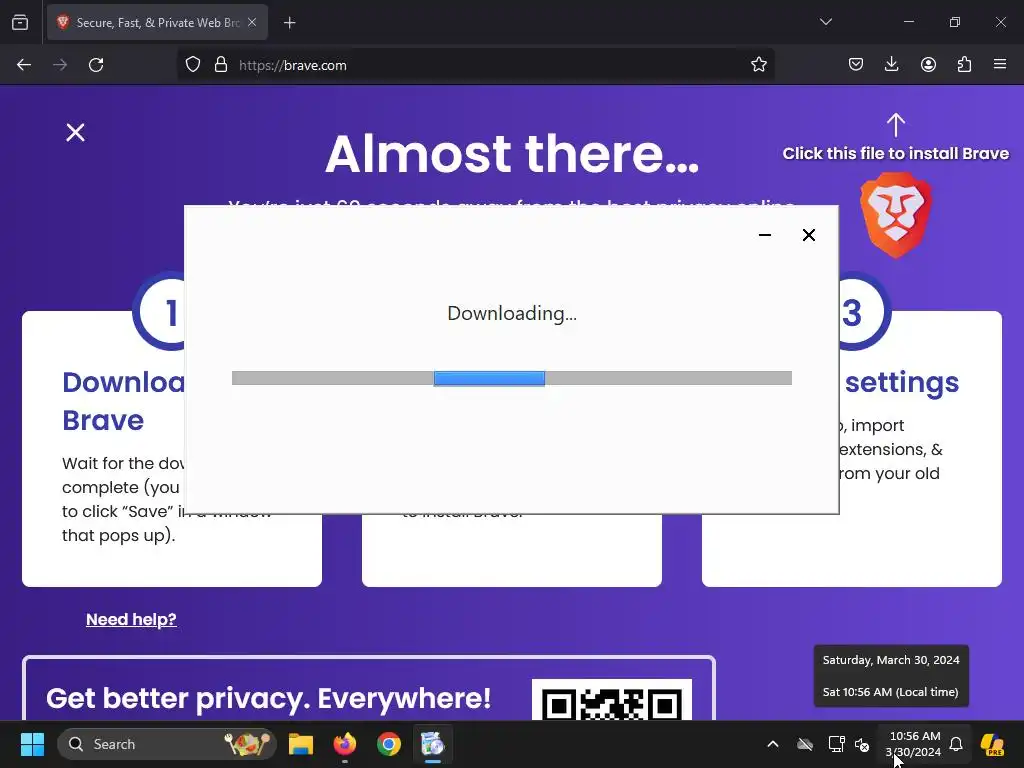
Task: Save page to Pocket
Action: tap(856, 64)
